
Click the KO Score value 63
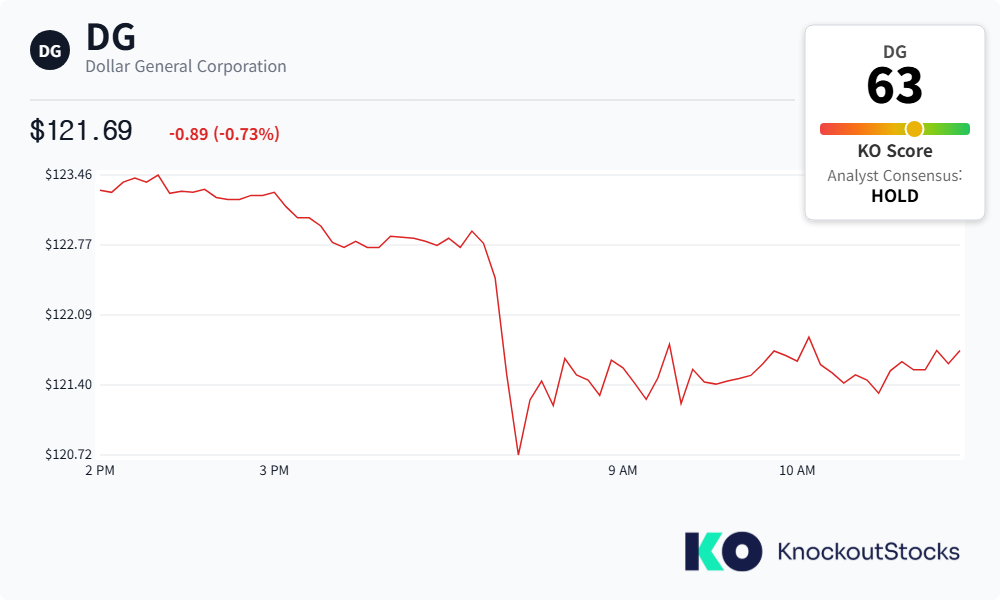click(x=894, y=85)
